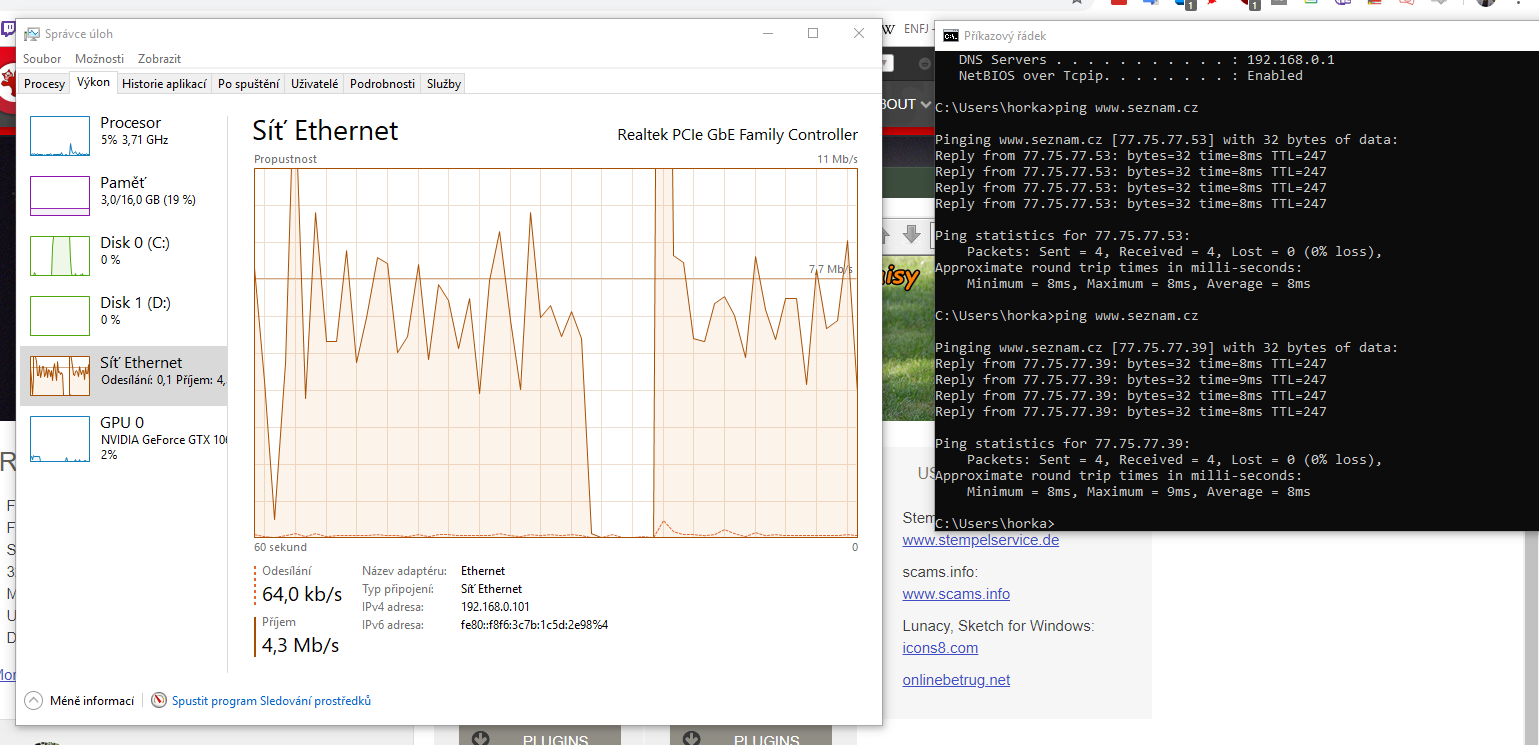Click the Resource Monitor icon
This screenshot has height=745, width=1539.
tap(159, 701)
